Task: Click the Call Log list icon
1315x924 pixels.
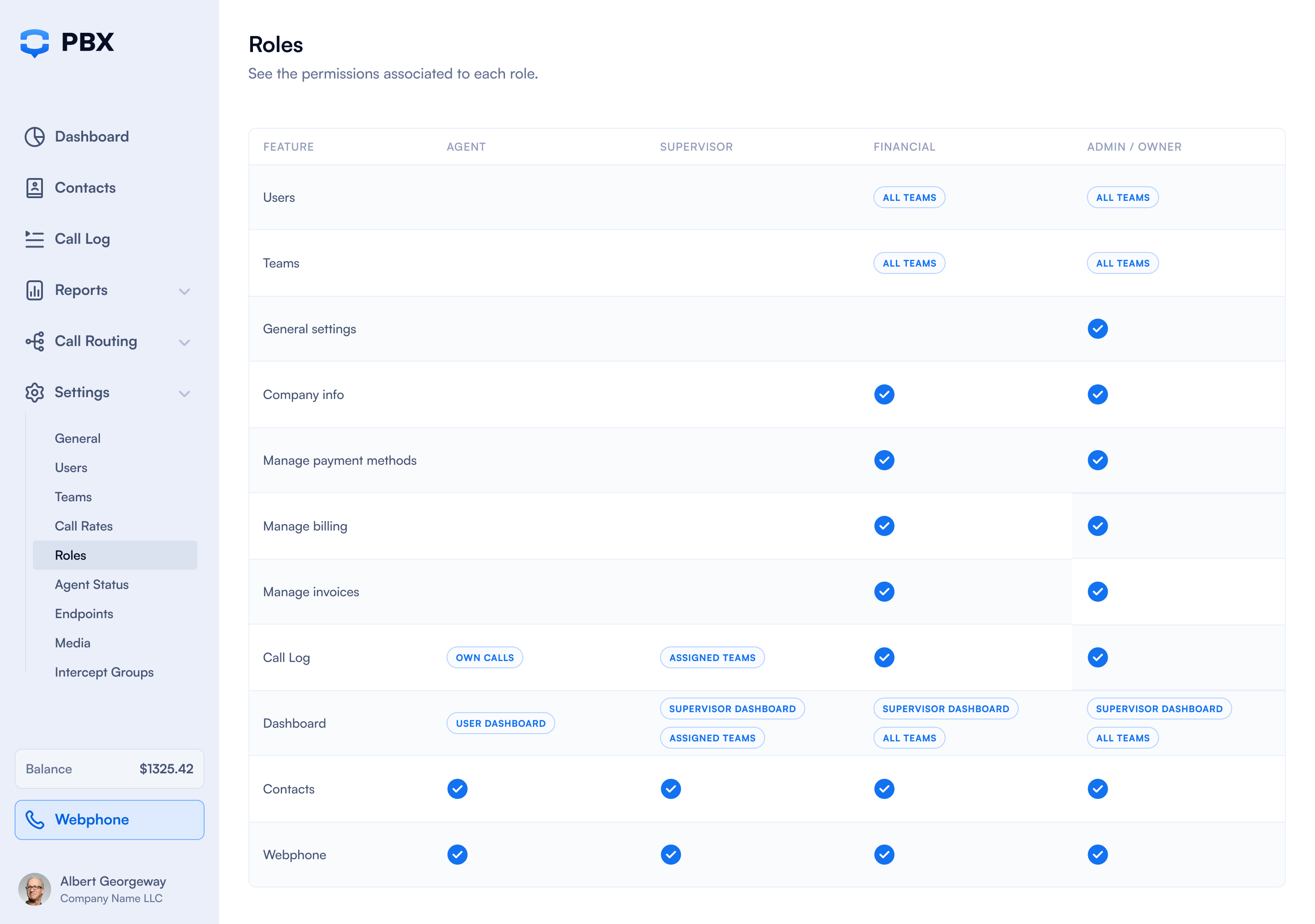Action: point(34,239)
